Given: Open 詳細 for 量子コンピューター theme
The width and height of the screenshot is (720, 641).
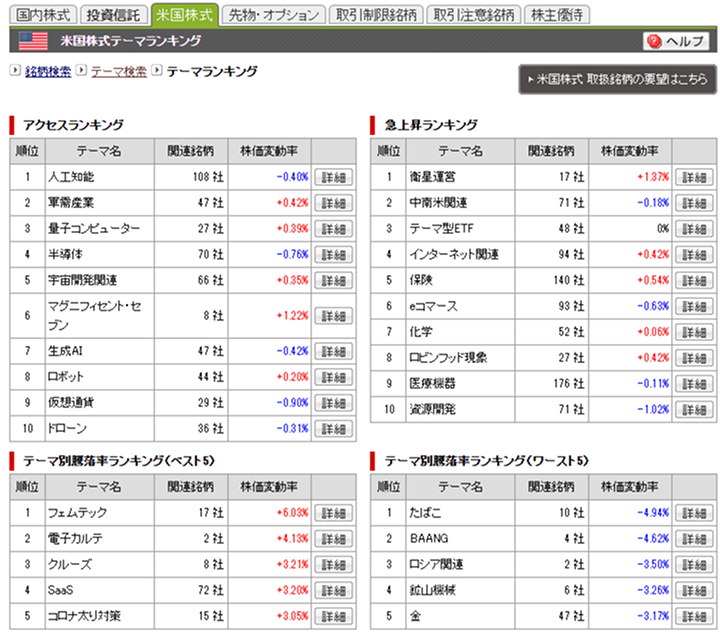Looking at the screenshot, I should (x=334, y=229).
